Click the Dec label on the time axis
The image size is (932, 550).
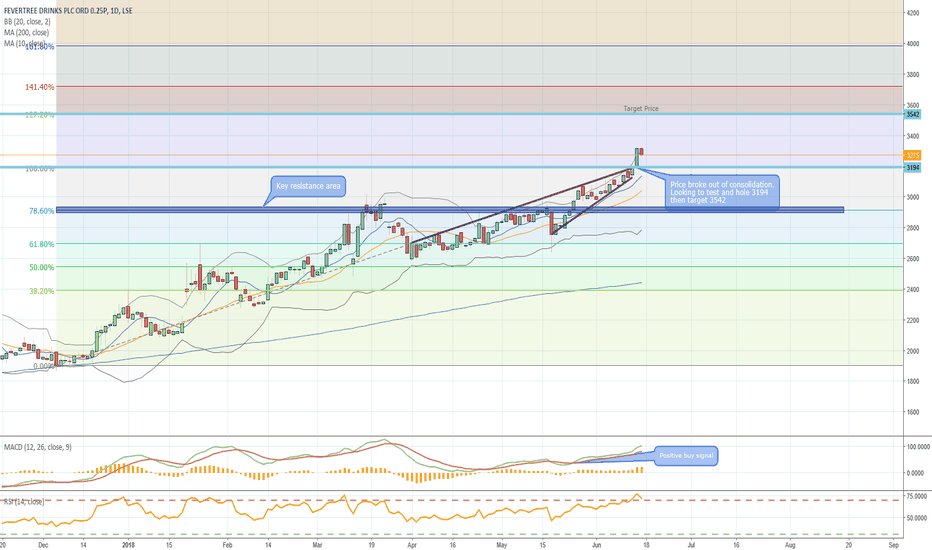(x=43, y=544)
